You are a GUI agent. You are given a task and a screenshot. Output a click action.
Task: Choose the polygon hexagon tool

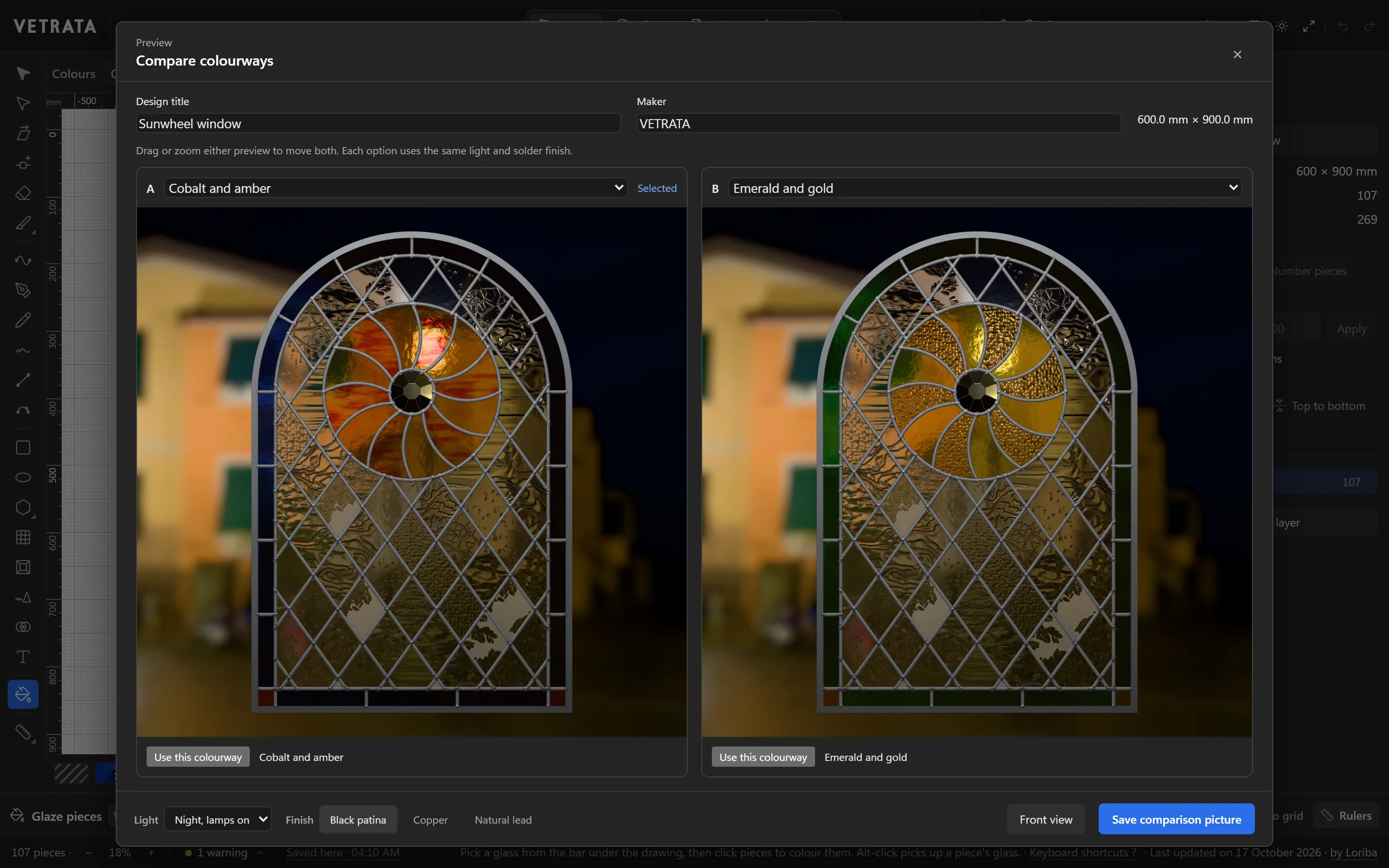23,507
